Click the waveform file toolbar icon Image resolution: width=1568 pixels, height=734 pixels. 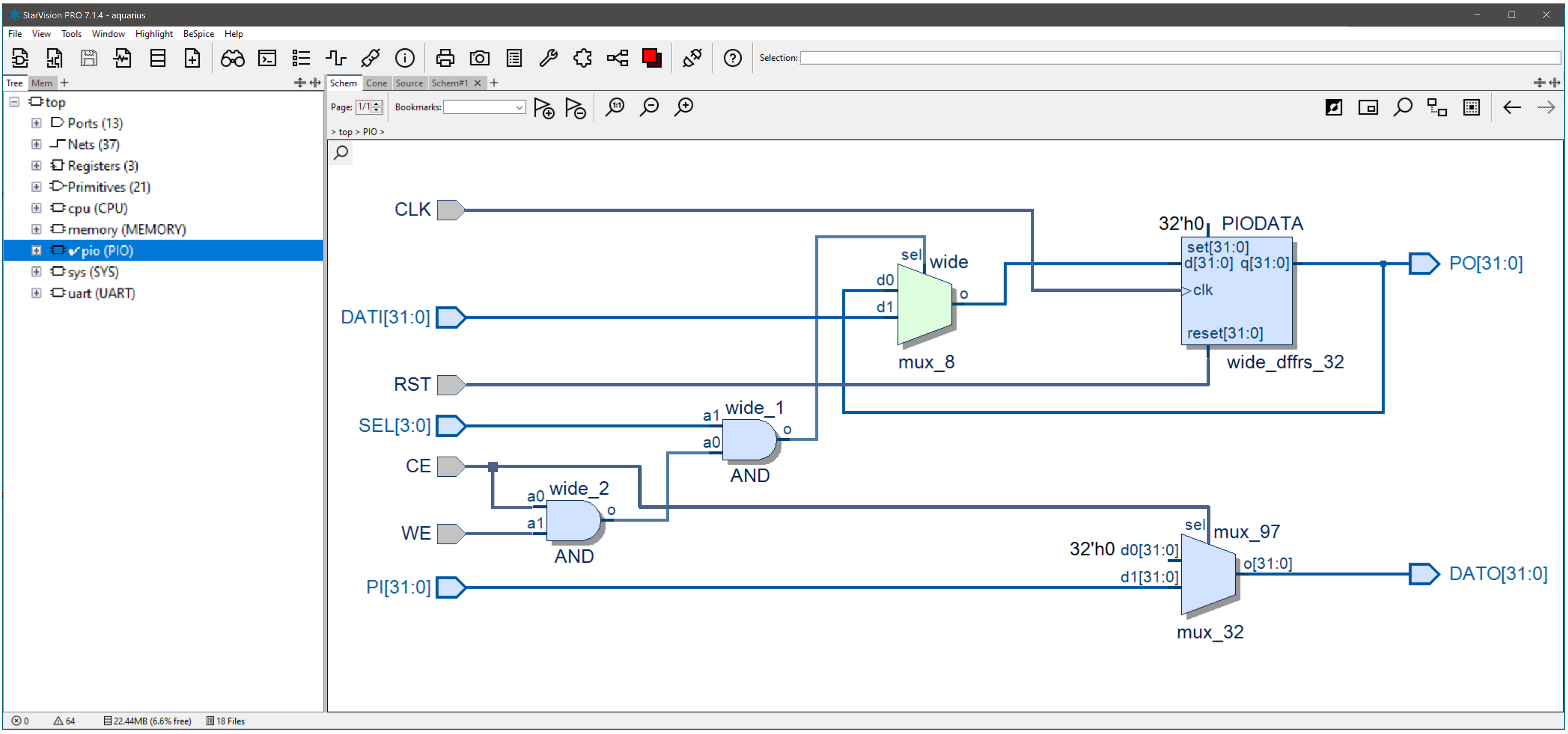point(123,58)
